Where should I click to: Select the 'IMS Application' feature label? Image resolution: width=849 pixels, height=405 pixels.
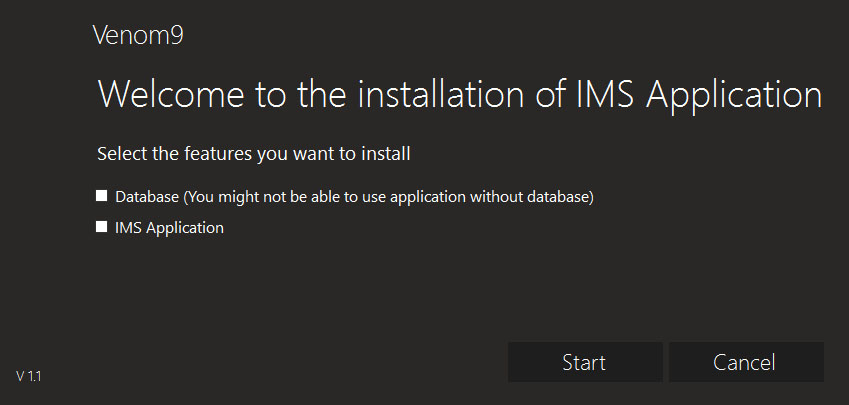[169, 228]
